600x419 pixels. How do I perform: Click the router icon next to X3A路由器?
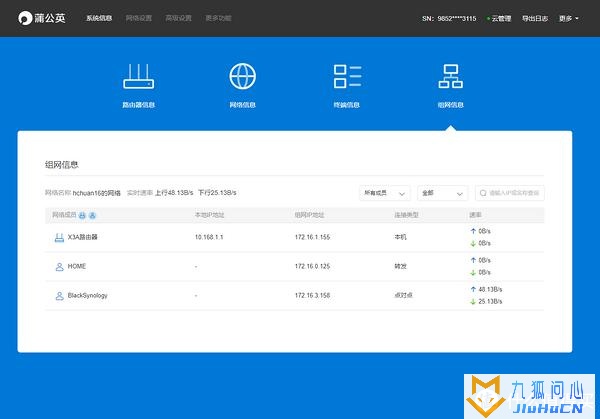coord(59,238)
